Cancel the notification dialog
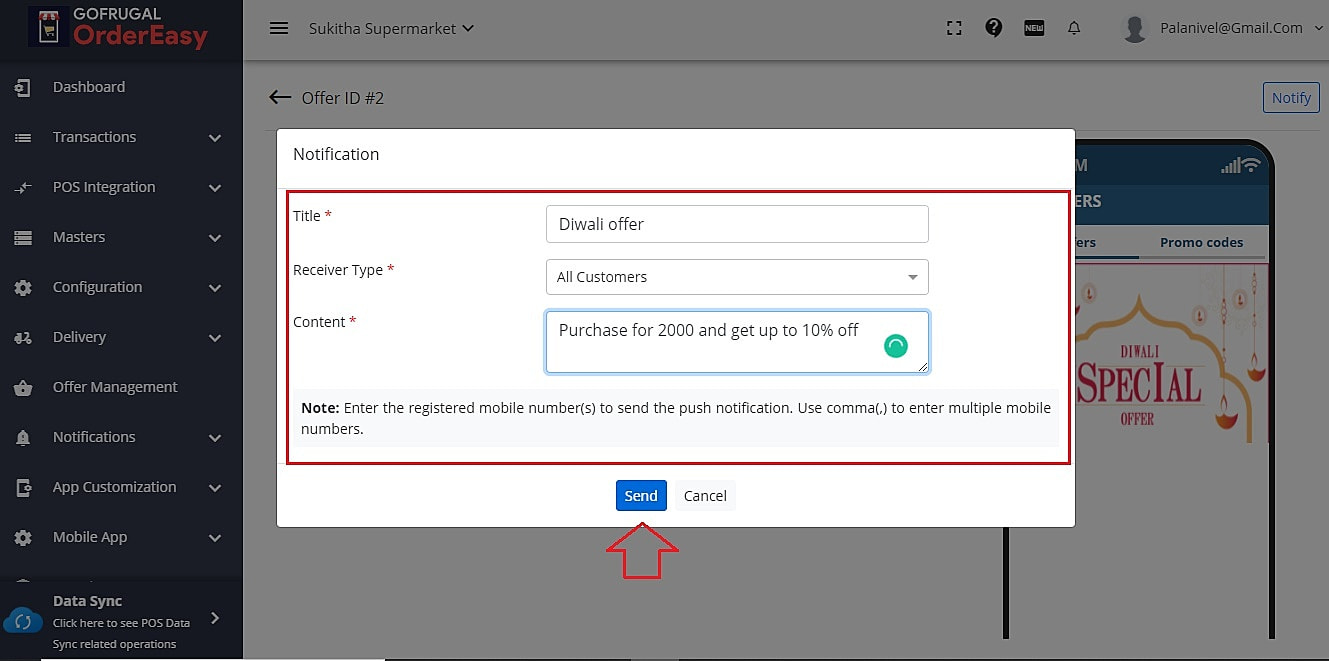Viewport: 1329px width, 661px height. [705, 496]
